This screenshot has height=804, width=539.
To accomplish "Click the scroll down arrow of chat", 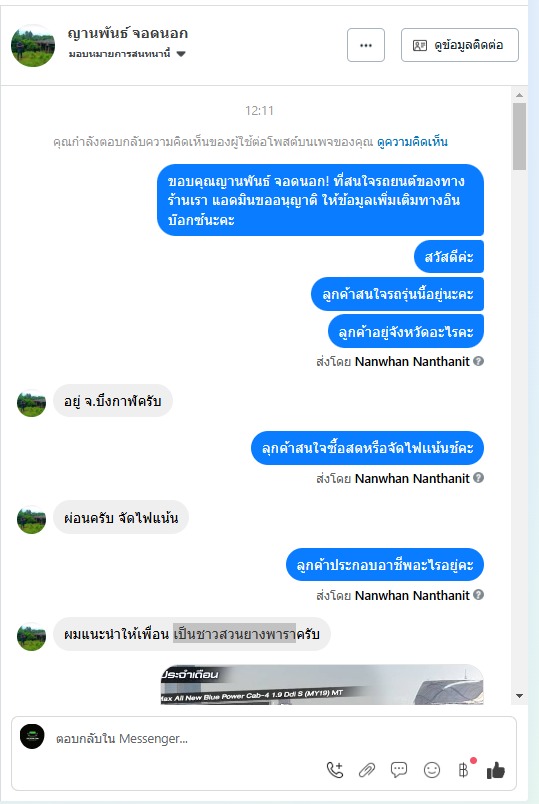I will coord(519,696).
